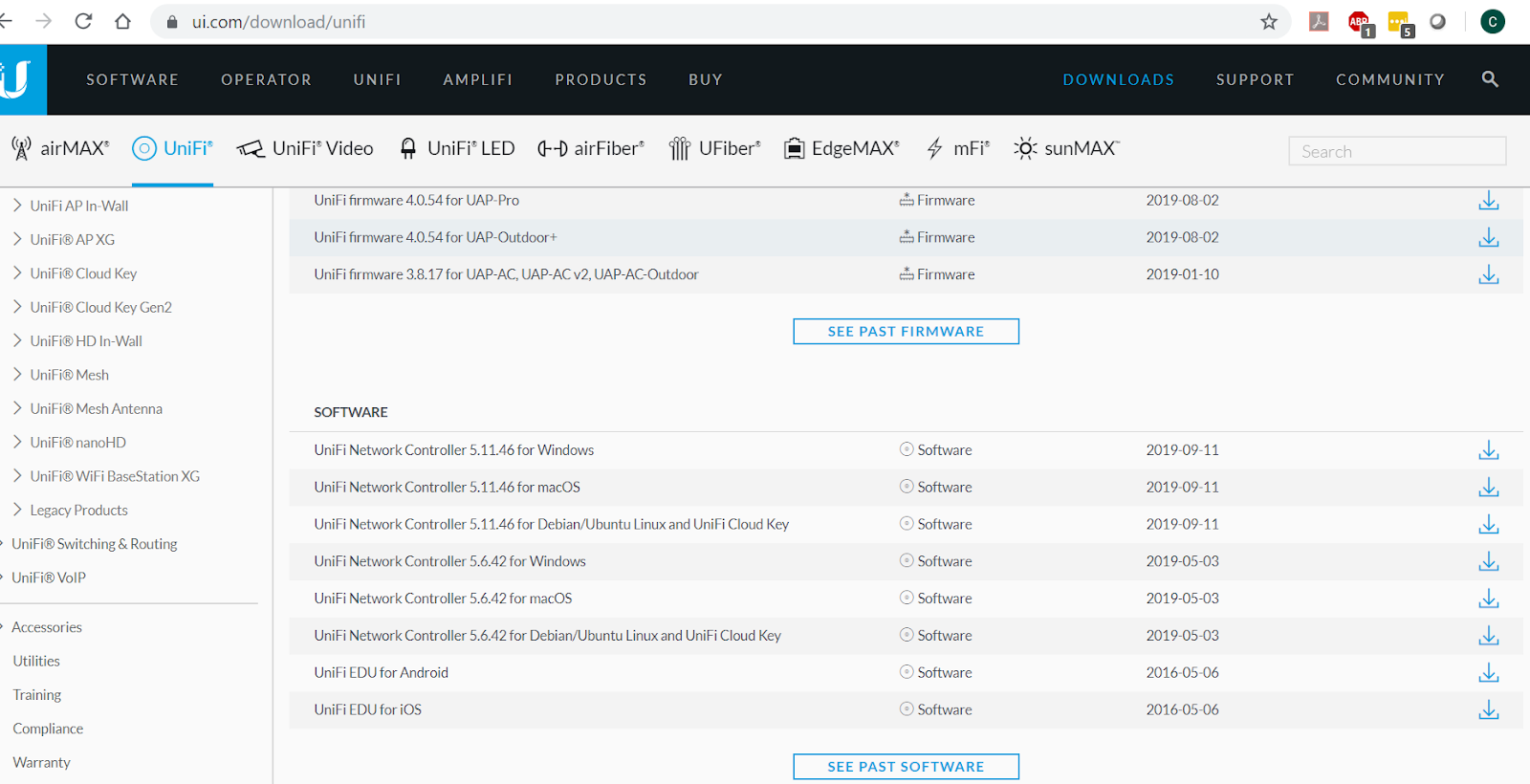Open the site search magnifier icon

pos(1490,79)
